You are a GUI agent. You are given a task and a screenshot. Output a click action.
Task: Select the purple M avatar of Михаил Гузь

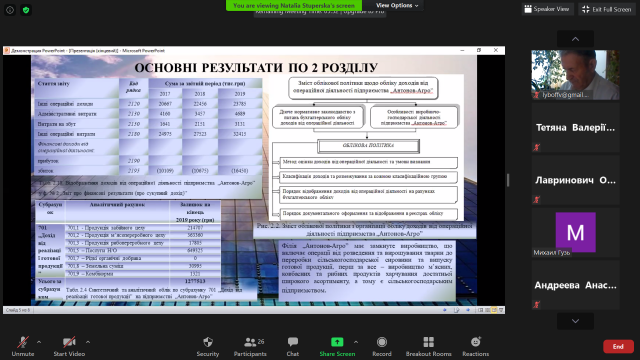tap(576, 232)
